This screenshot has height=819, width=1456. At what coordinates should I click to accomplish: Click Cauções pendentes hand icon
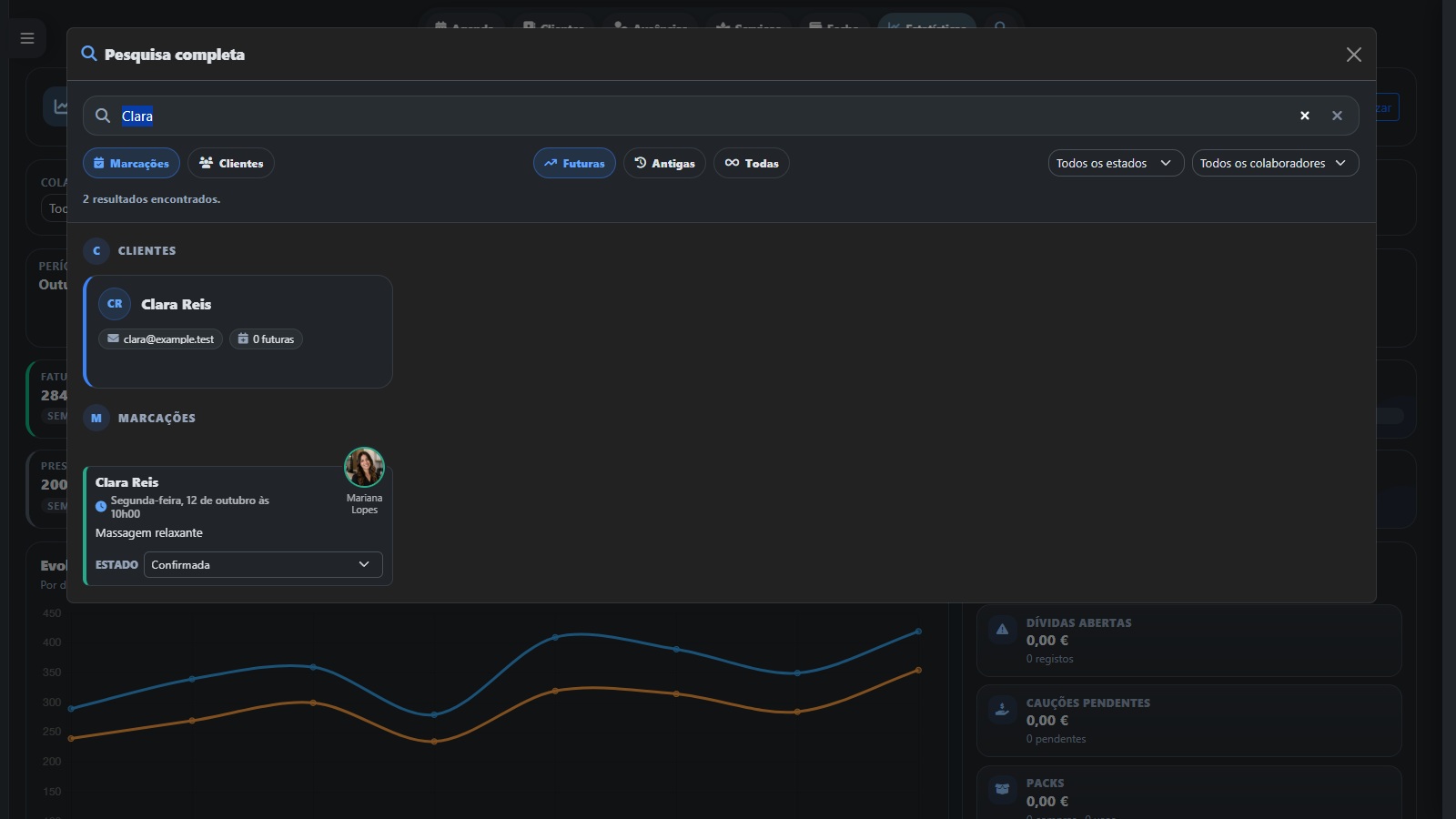click(1002, 709)
